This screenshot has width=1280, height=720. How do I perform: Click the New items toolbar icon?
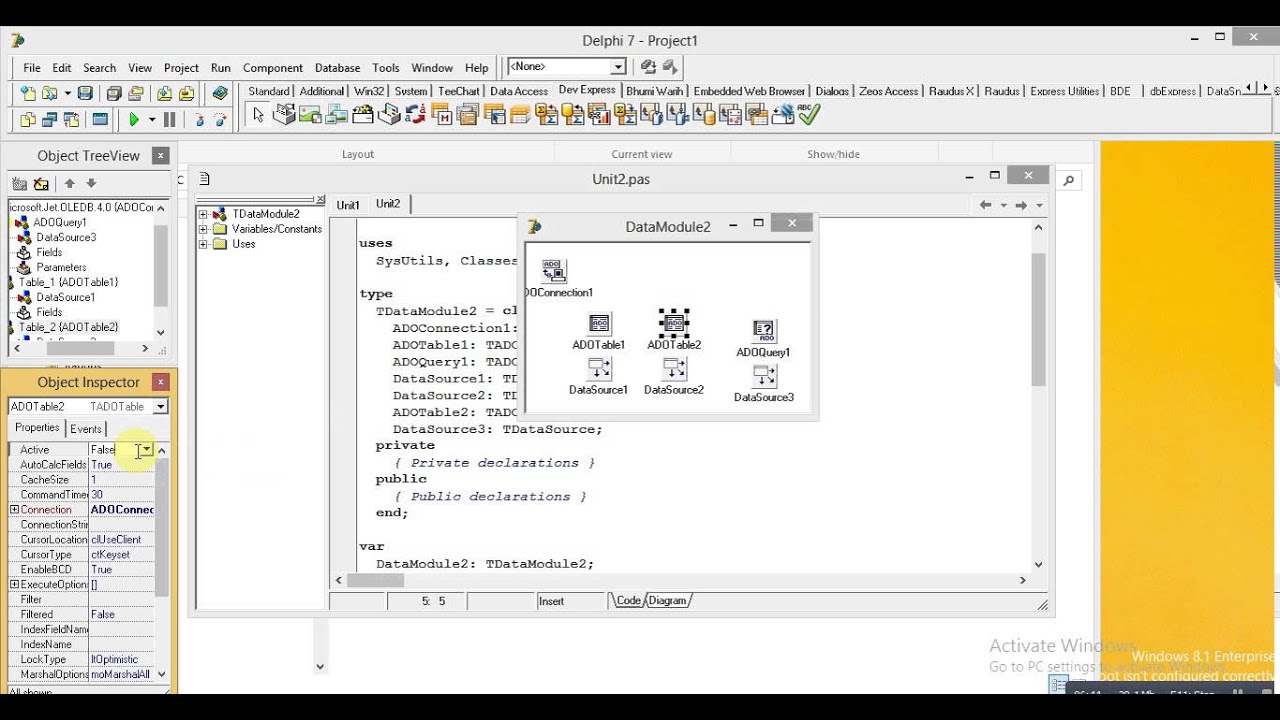(28, 93)
